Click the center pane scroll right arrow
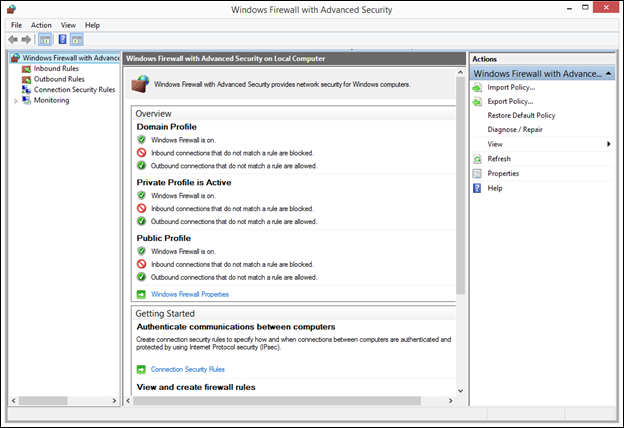The width and height of the screenshot is (624, 428). (x=450, y=401)
